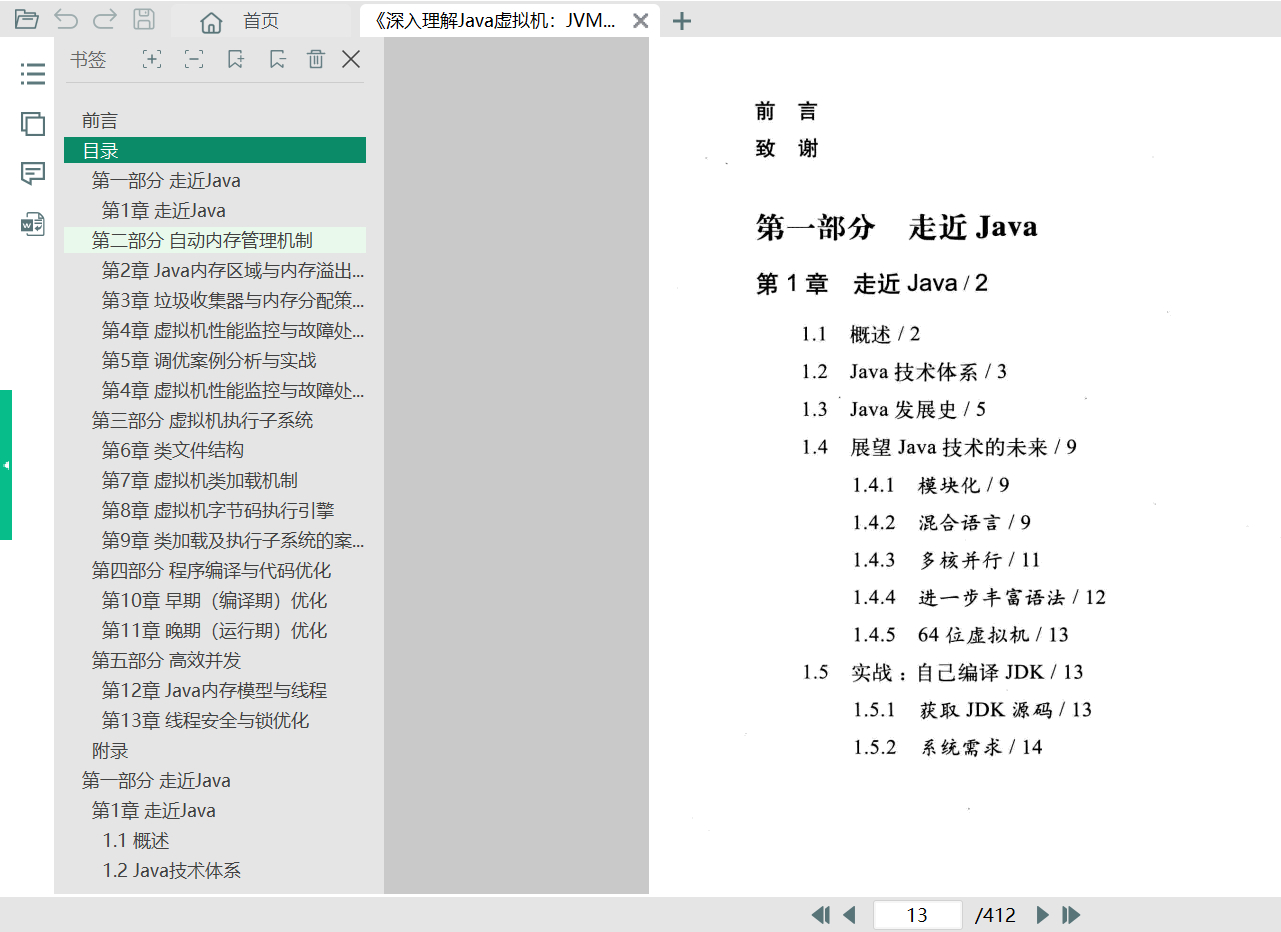Image resolution: width=1281 pixels, height=932 pixels.
Task: Select the 第五部分 高效并发 bookmark
Action: pyautogui.click(x=166, y=661)
